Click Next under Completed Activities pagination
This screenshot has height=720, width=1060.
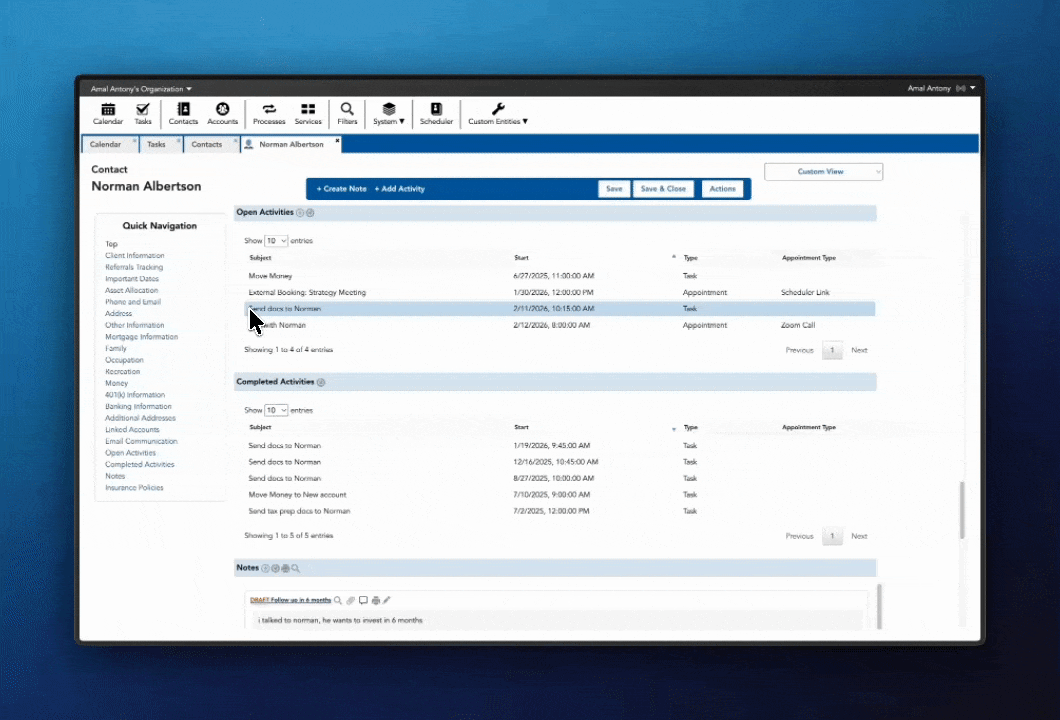(859, 536)
